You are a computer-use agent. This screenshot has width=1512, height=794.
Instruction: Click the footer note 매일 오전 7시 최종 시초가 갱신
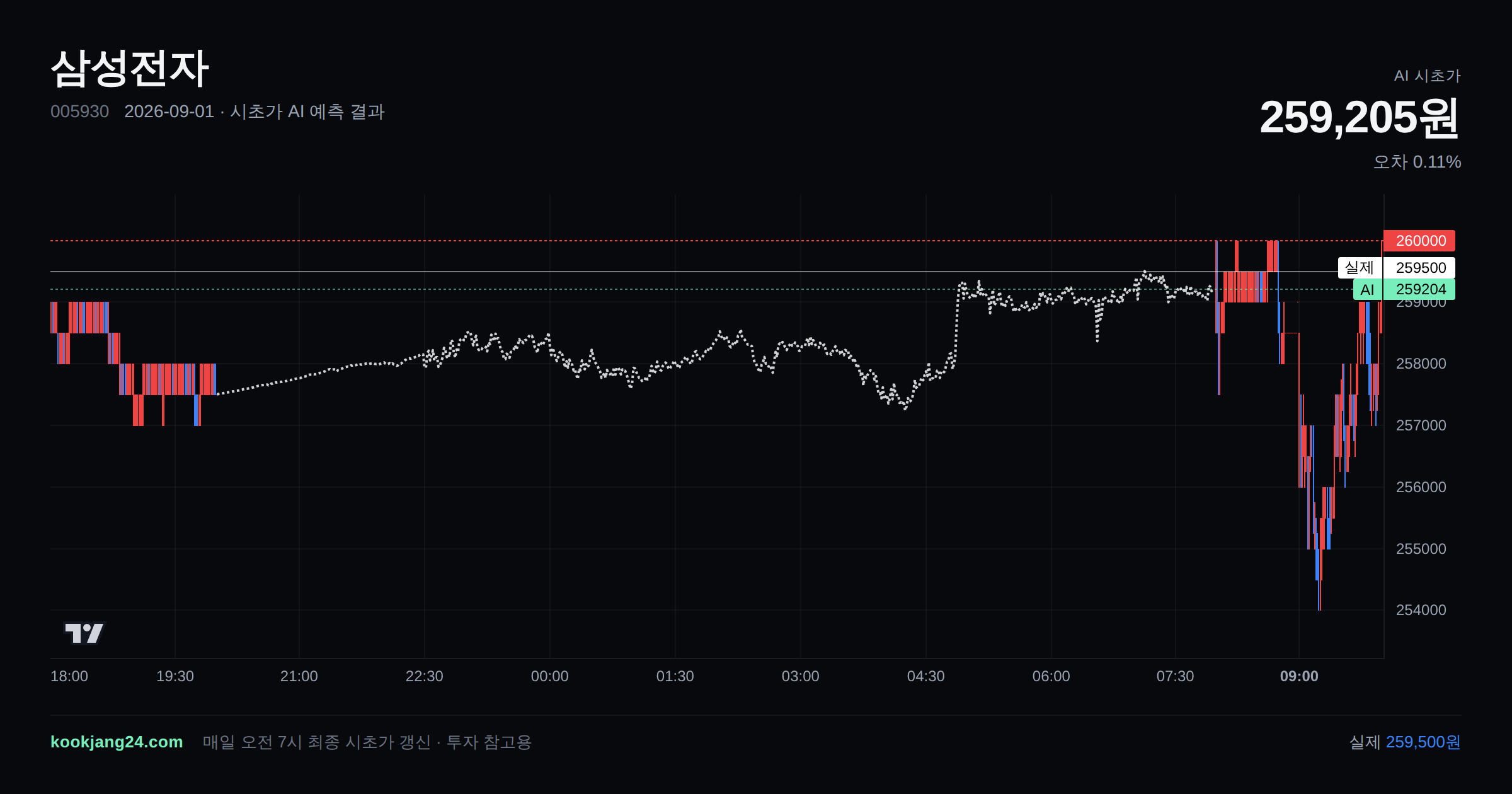point(316,742)
